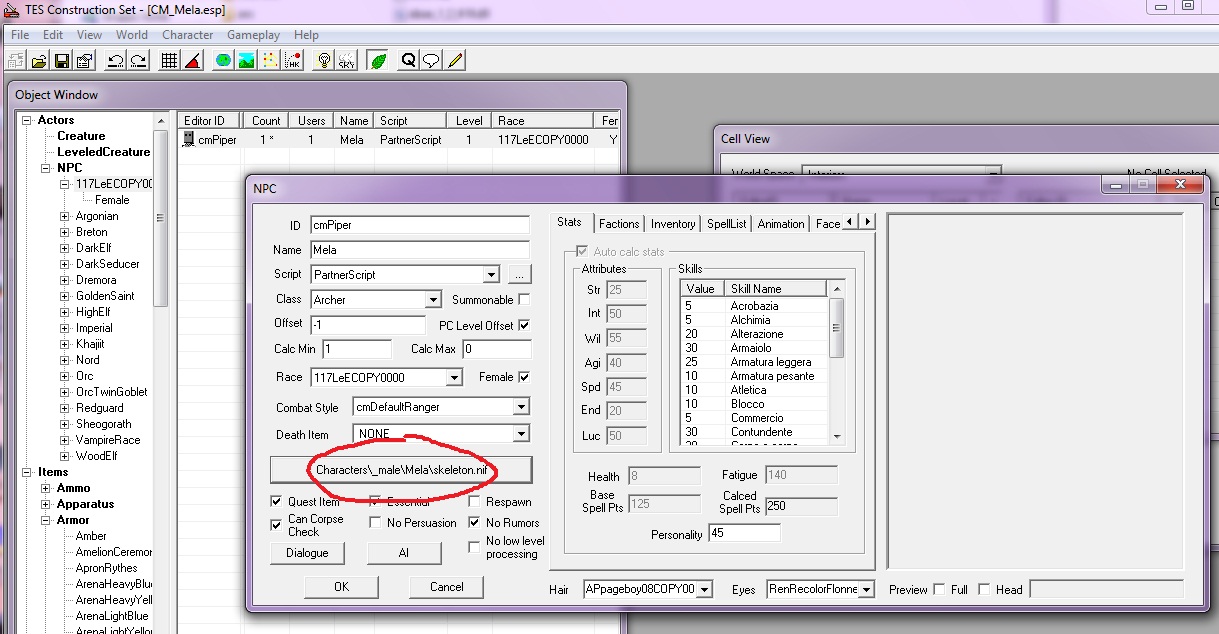The image size is (1219, 634).
Task: Switch to the Animation tab
Action: click(781, 224)
